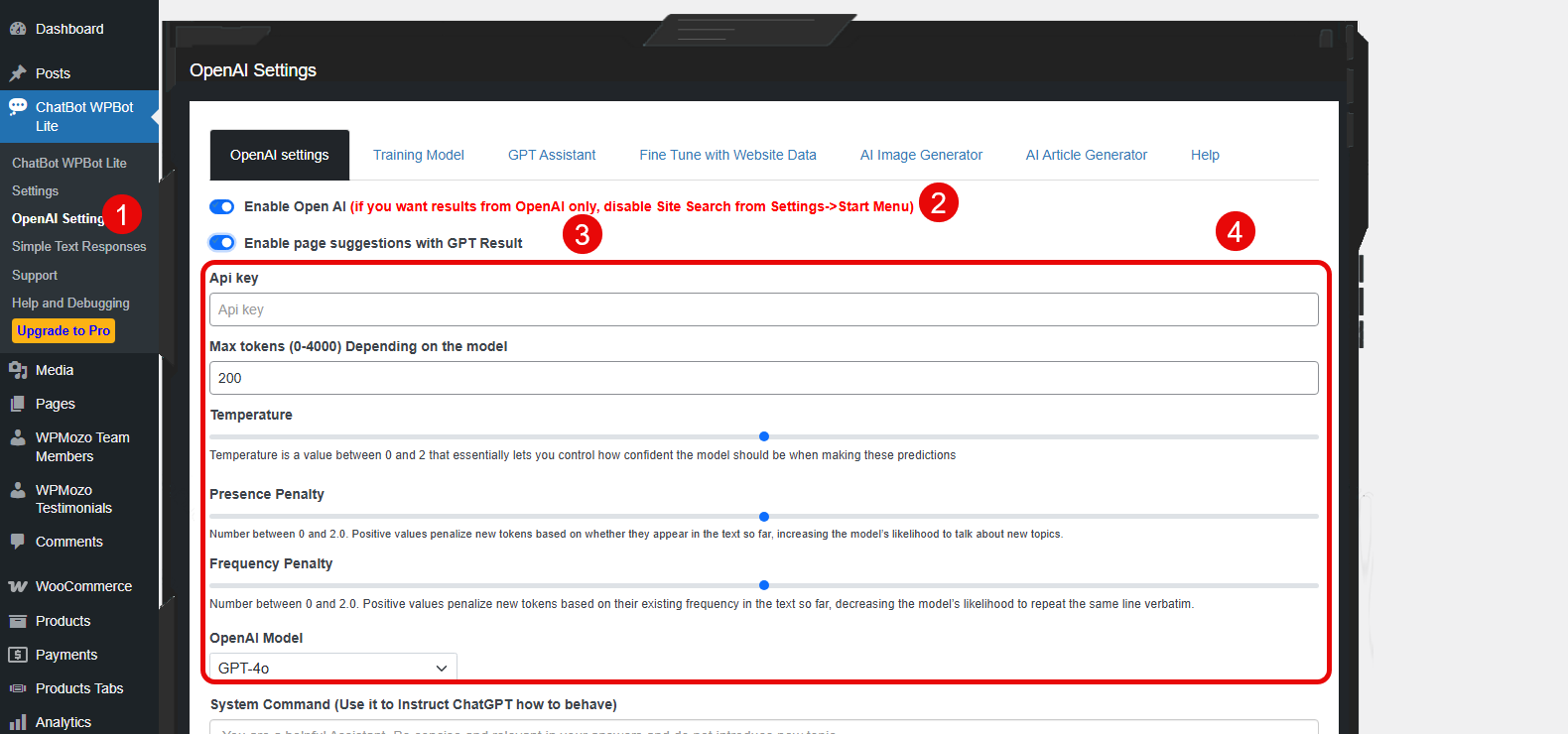Screen dimensions: 1568x734
Task: Click the Dashboard gauge icon
Action: coord(18,29)
